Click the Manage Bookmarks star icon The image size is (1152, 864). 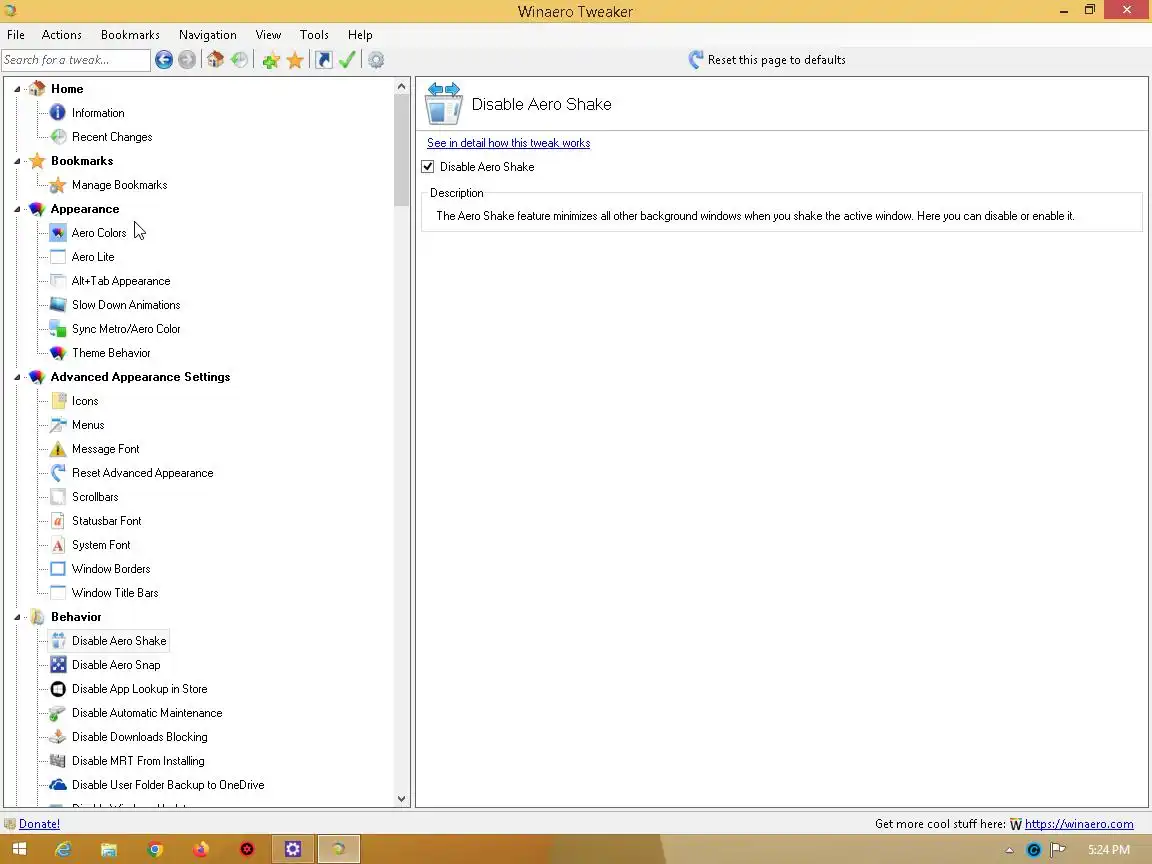pyautogui.click(x=57, y=185)
